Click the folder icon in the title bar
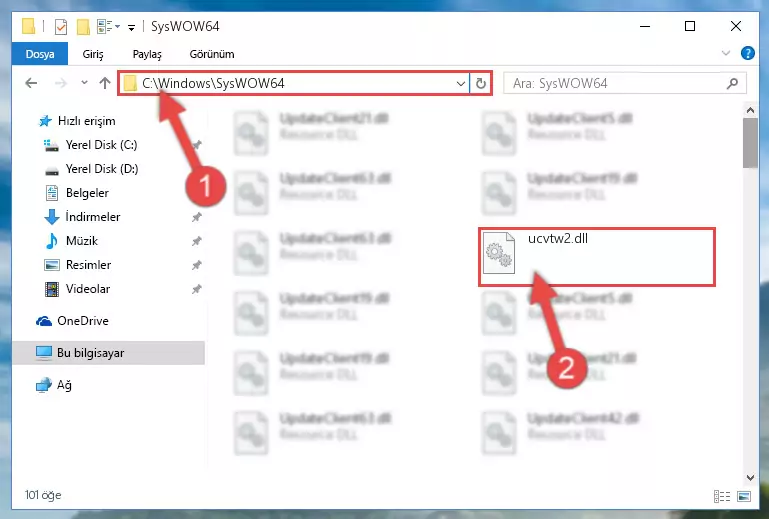 tap(29, 26)
